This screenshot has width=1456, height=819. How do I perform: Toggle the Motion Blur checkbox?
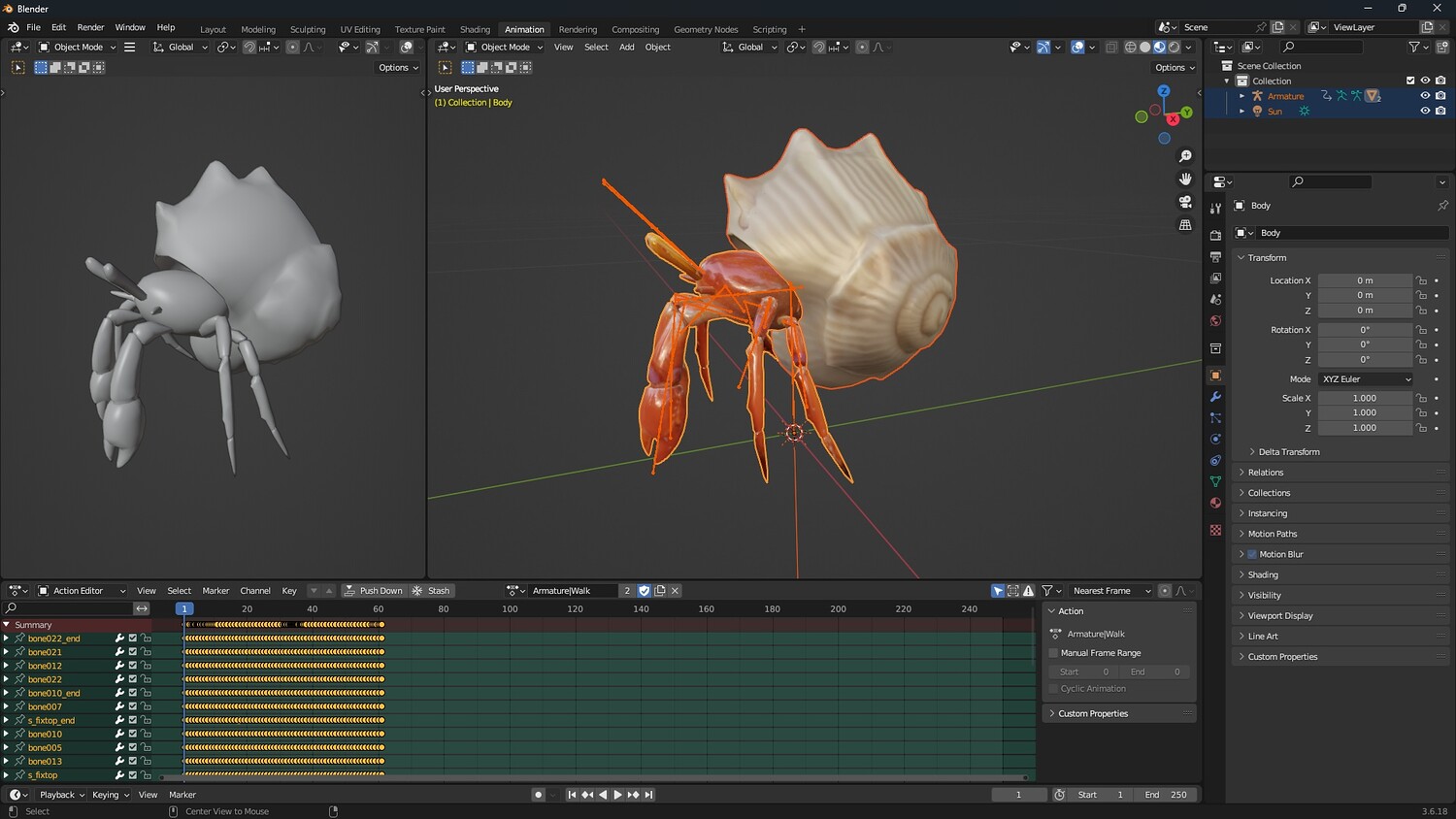(x=1252, y=554)
